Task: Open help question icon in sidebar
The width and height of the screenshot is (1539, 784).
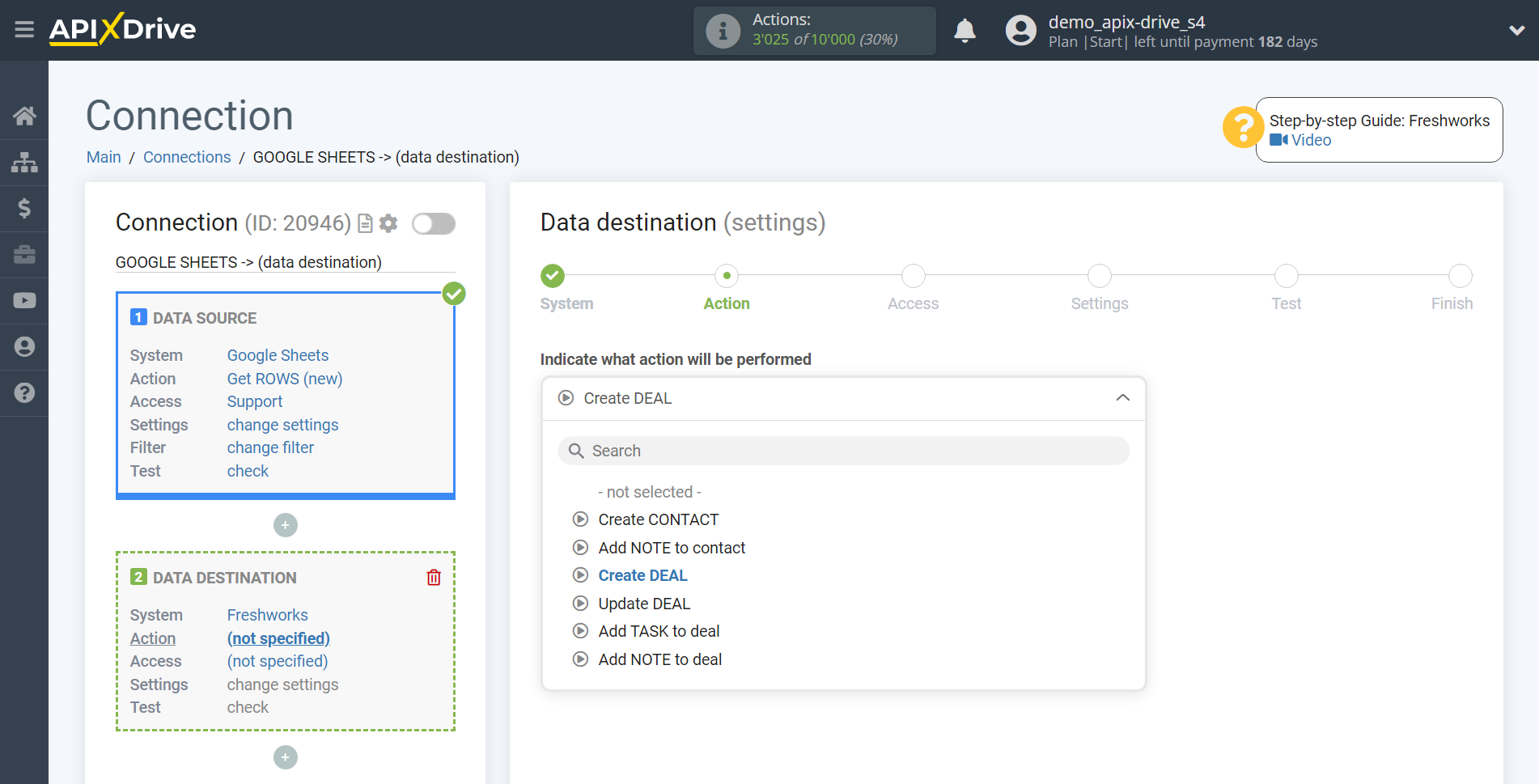Action: click(24, 392)
